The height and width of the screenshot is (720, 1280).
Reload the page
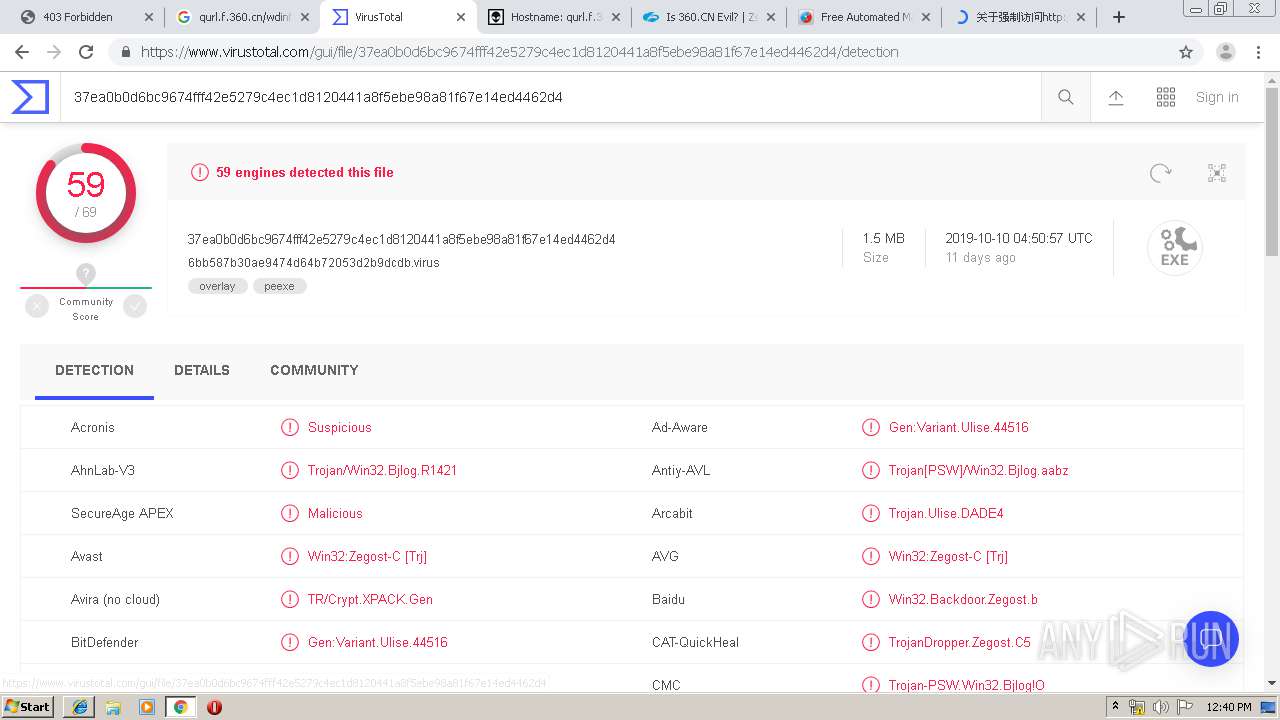(86, 52)
